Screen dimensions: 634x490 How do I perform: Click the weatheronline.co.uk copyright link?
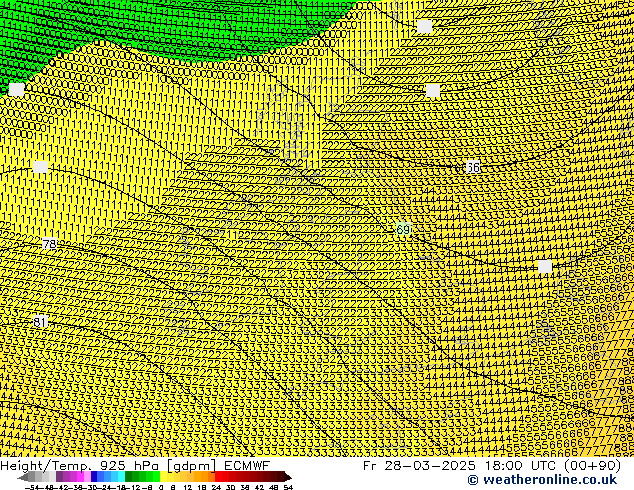pyautogui.click(x=542, y=480)
